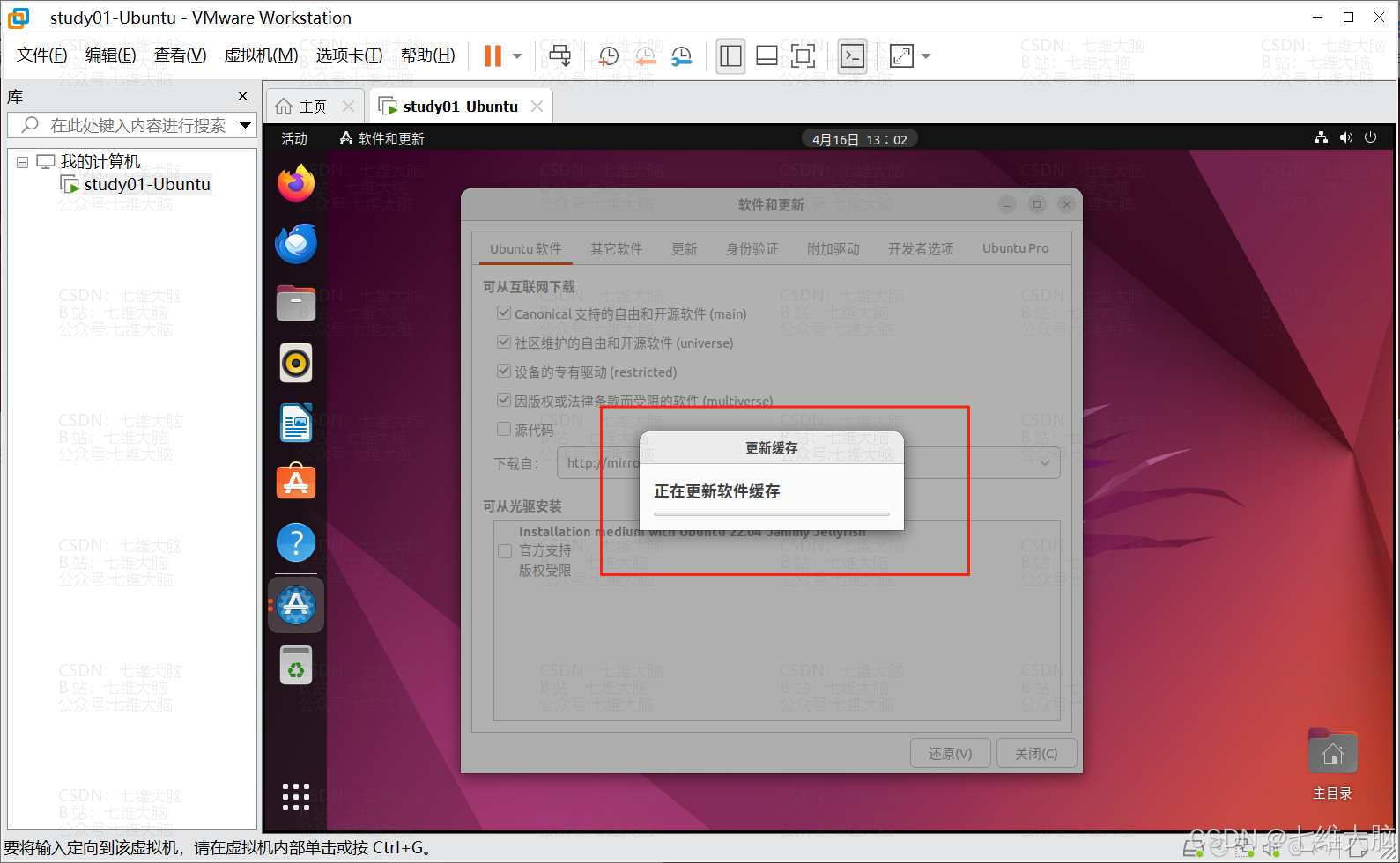Image resolution: width=1400 pixels, height=863 pixels.
Task: Close the library panel
Action: pyautogui.click(x=243, y=96)
